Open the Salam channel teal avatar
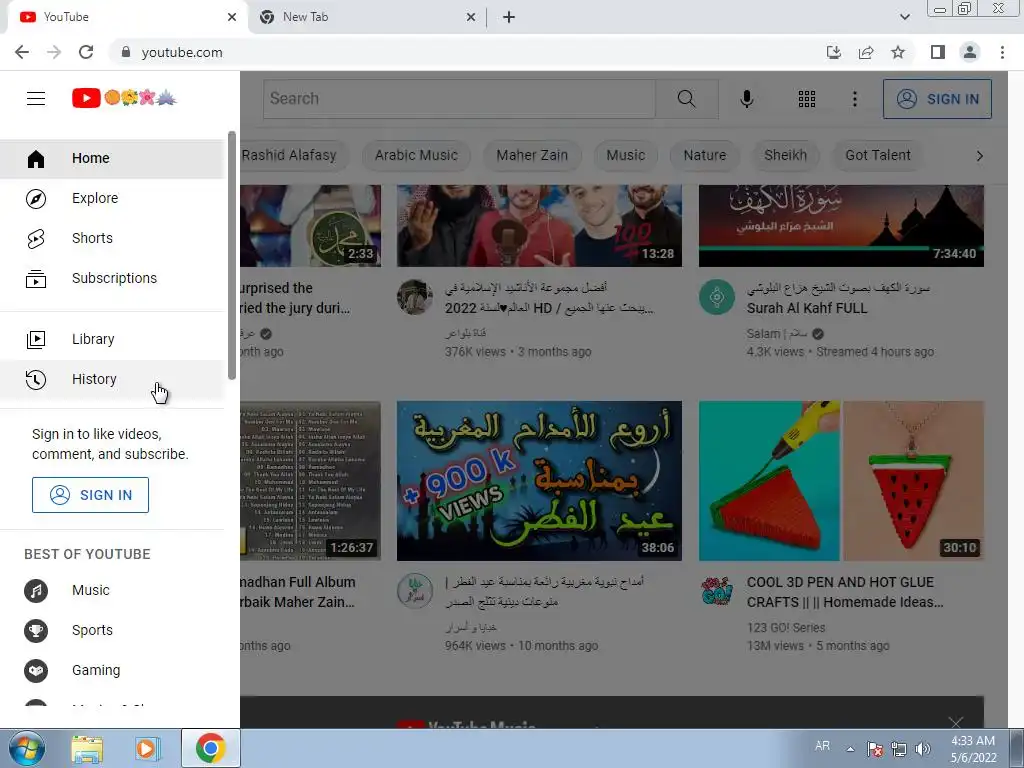Screen dimensions: 1024x768 pos(716,297)
